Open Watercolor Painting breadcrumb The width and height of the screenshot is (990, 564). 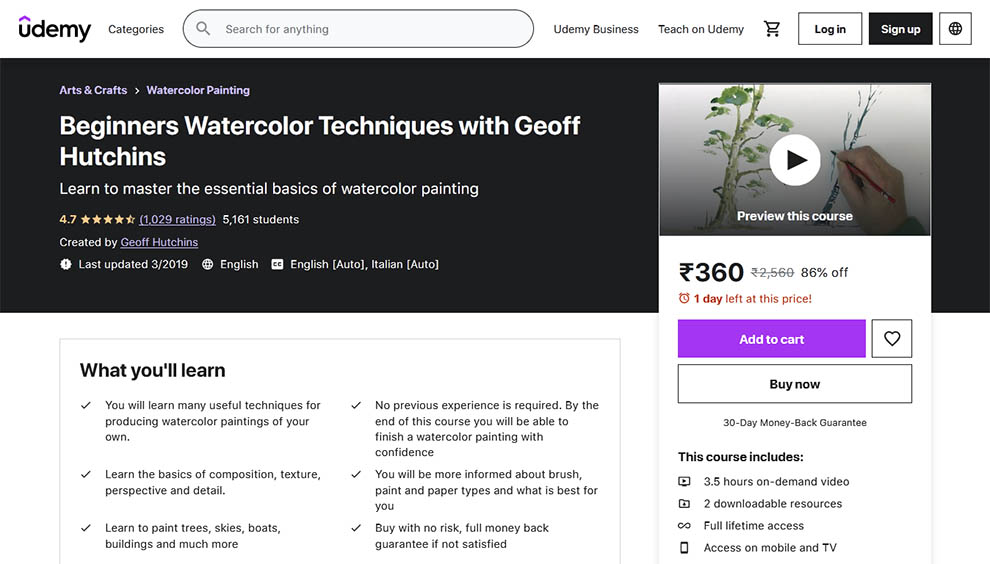[x=198, y=90]
